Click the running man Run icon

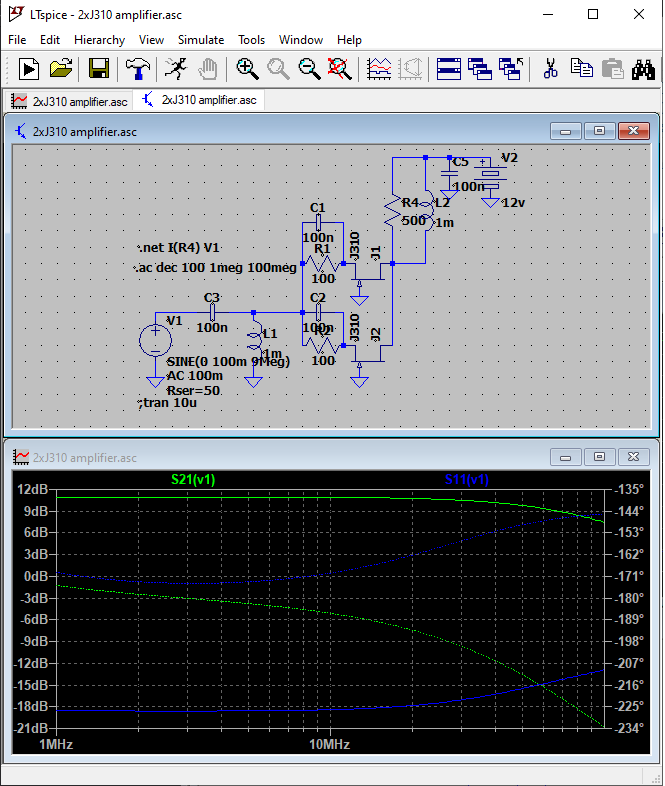175,69
